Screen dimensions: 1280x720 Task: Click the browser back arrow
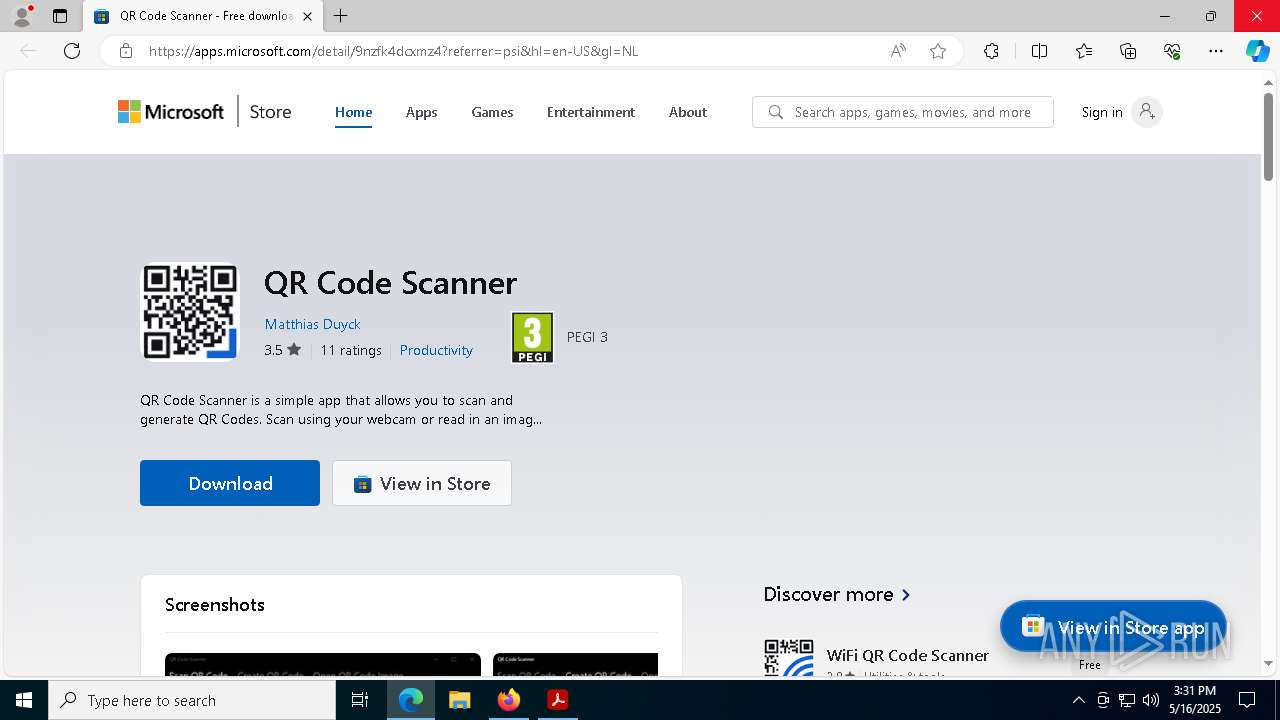tap(28, 51)
